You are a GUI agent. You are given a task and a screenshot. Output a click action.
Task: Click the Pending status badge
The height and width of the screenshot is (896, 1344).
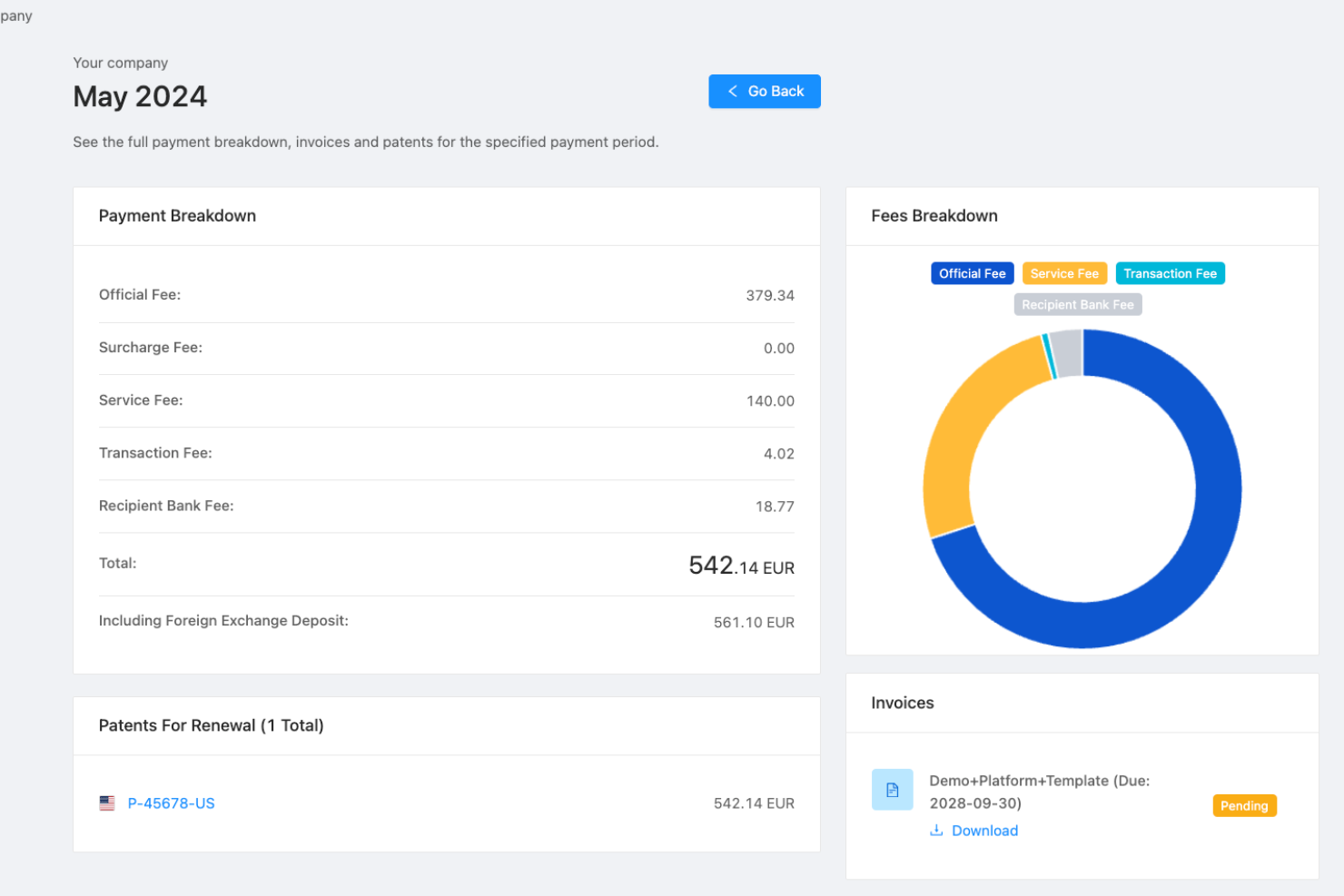tap(1243, 806)
